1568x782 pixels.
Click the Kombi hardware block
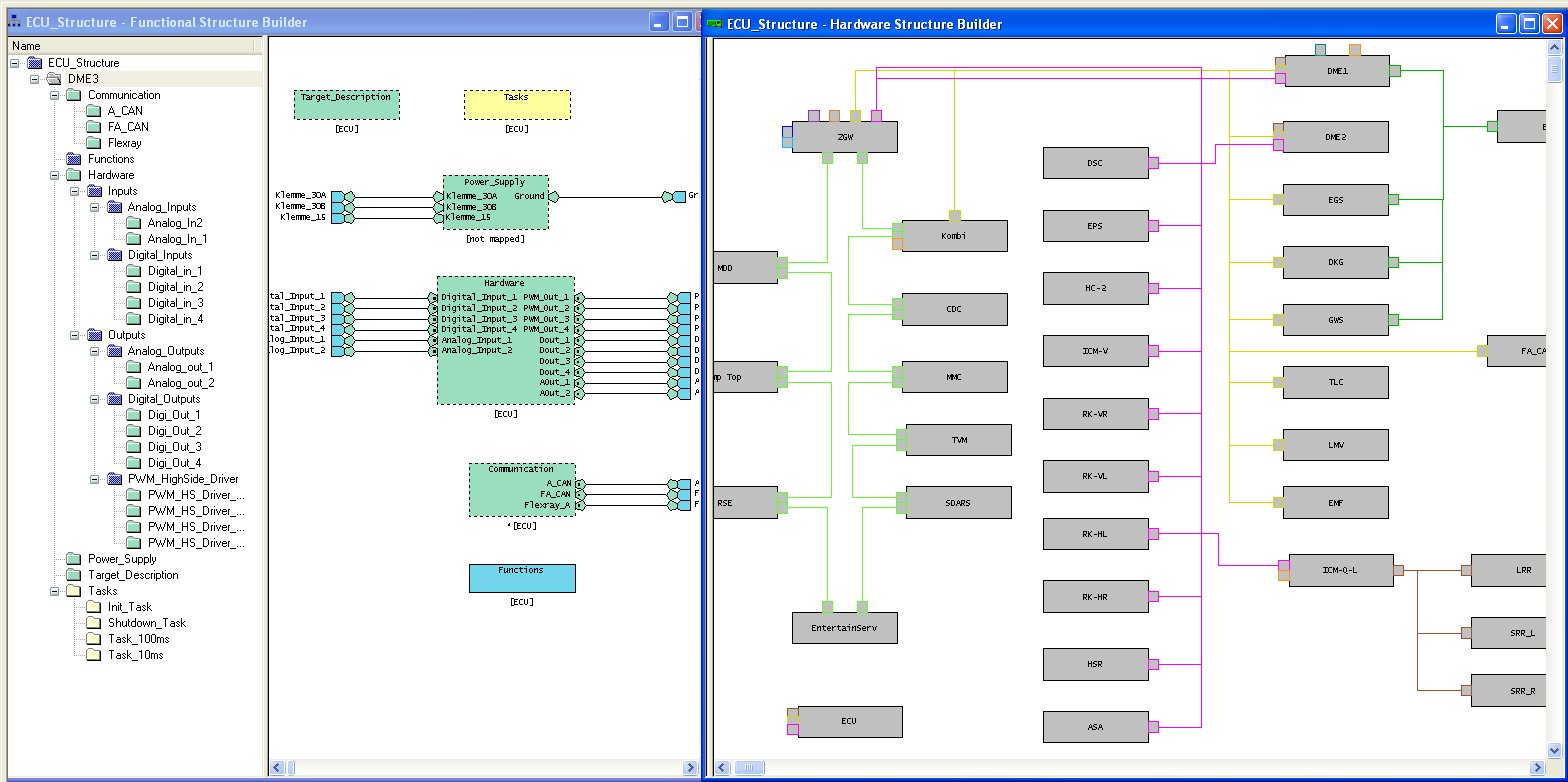point(954,236)
